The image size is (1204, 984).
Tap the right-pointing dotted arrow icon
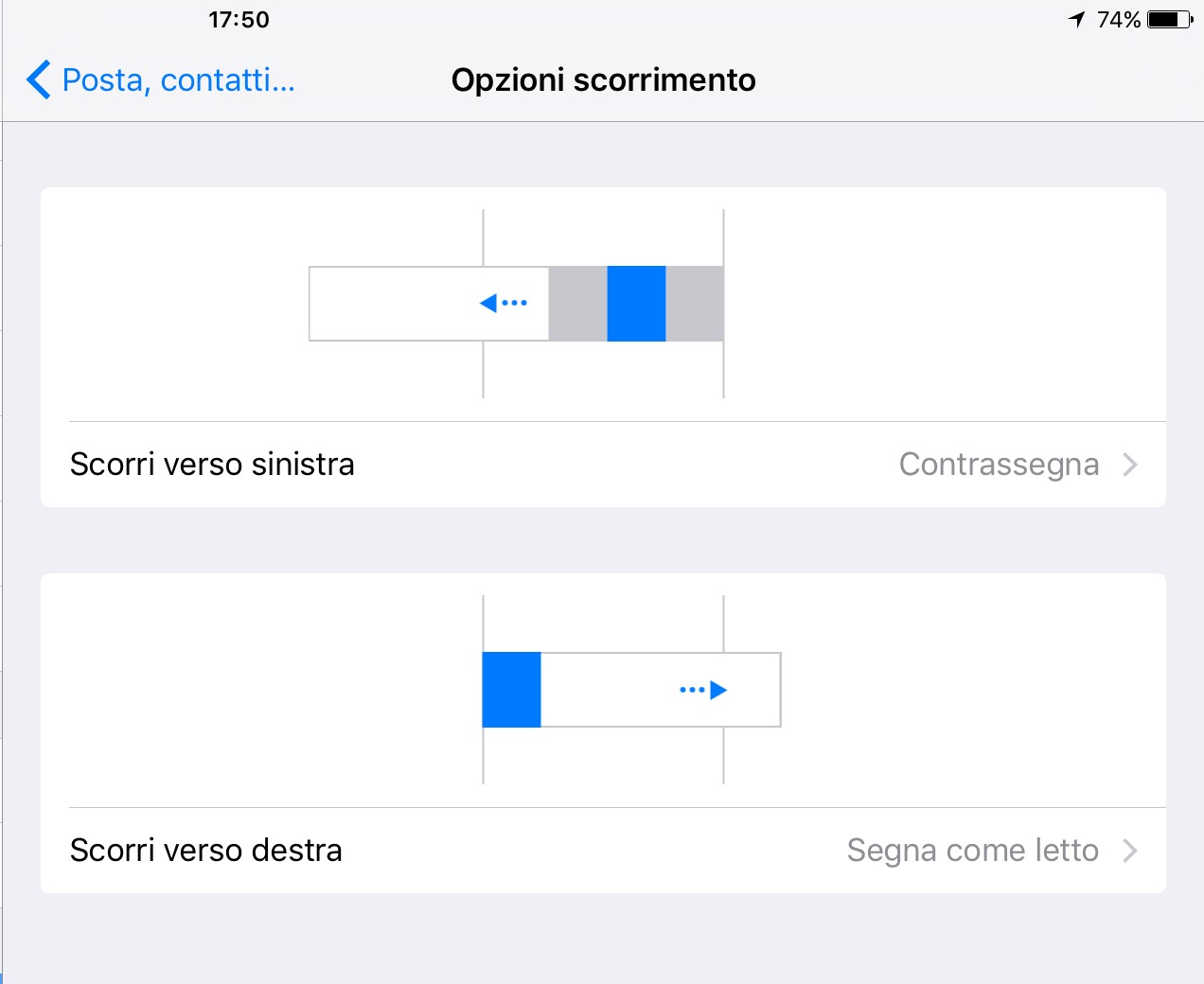click(703, 690)
